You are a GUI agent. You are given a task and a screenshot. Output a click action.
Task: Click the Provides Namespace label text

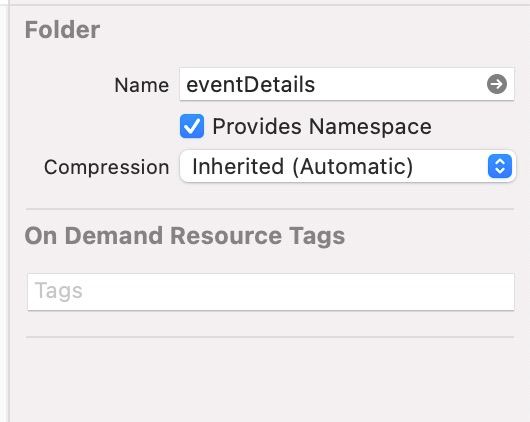click(322, 126)
